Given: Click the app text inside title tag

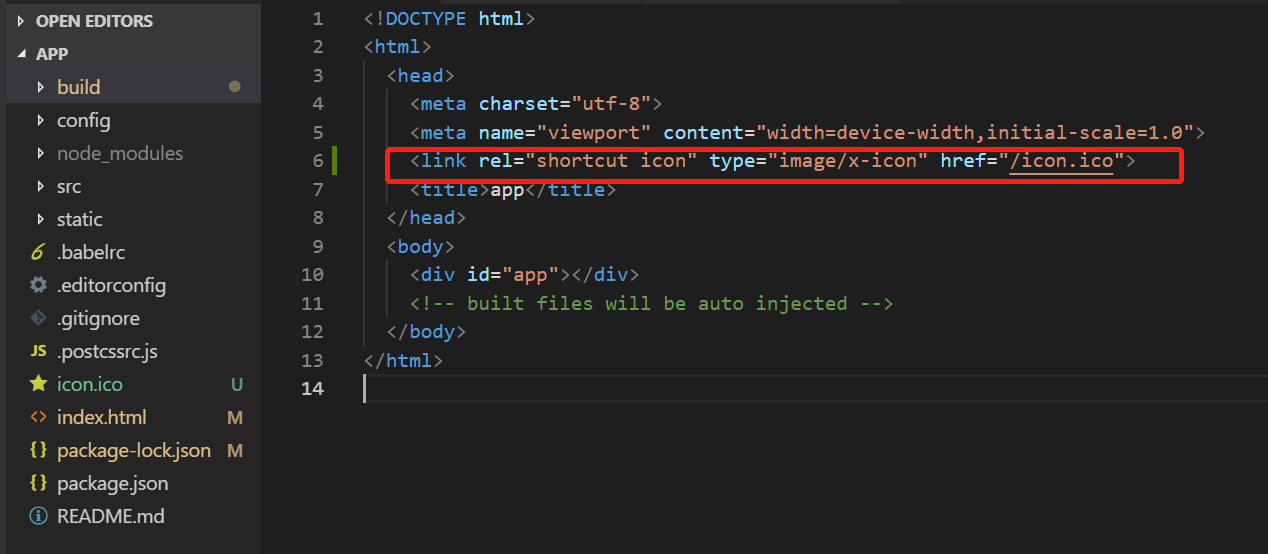Looking at the screenshot, I should (x=507, y=189).
